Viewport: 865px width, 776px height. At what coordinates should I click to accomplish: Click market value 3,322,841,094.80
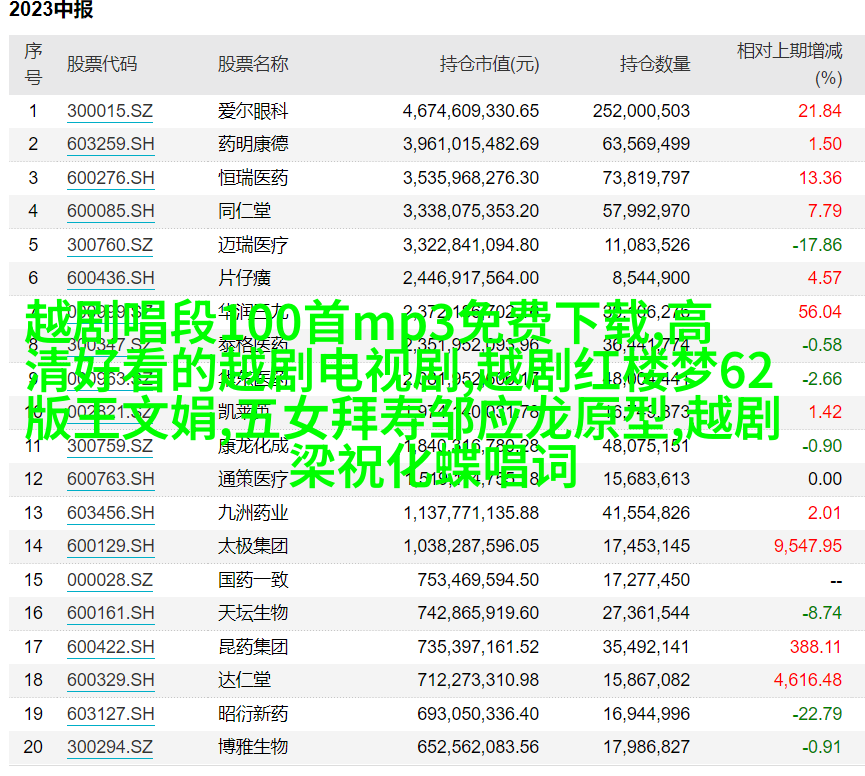[471, 245]
